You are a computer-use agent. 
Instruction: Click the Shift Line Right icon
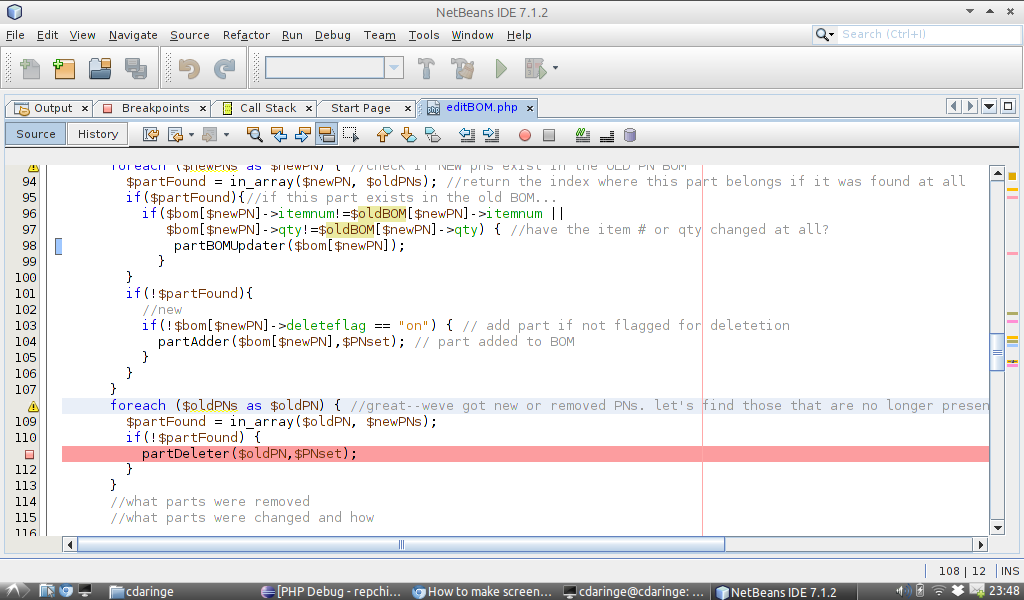[x=490, y=134]
